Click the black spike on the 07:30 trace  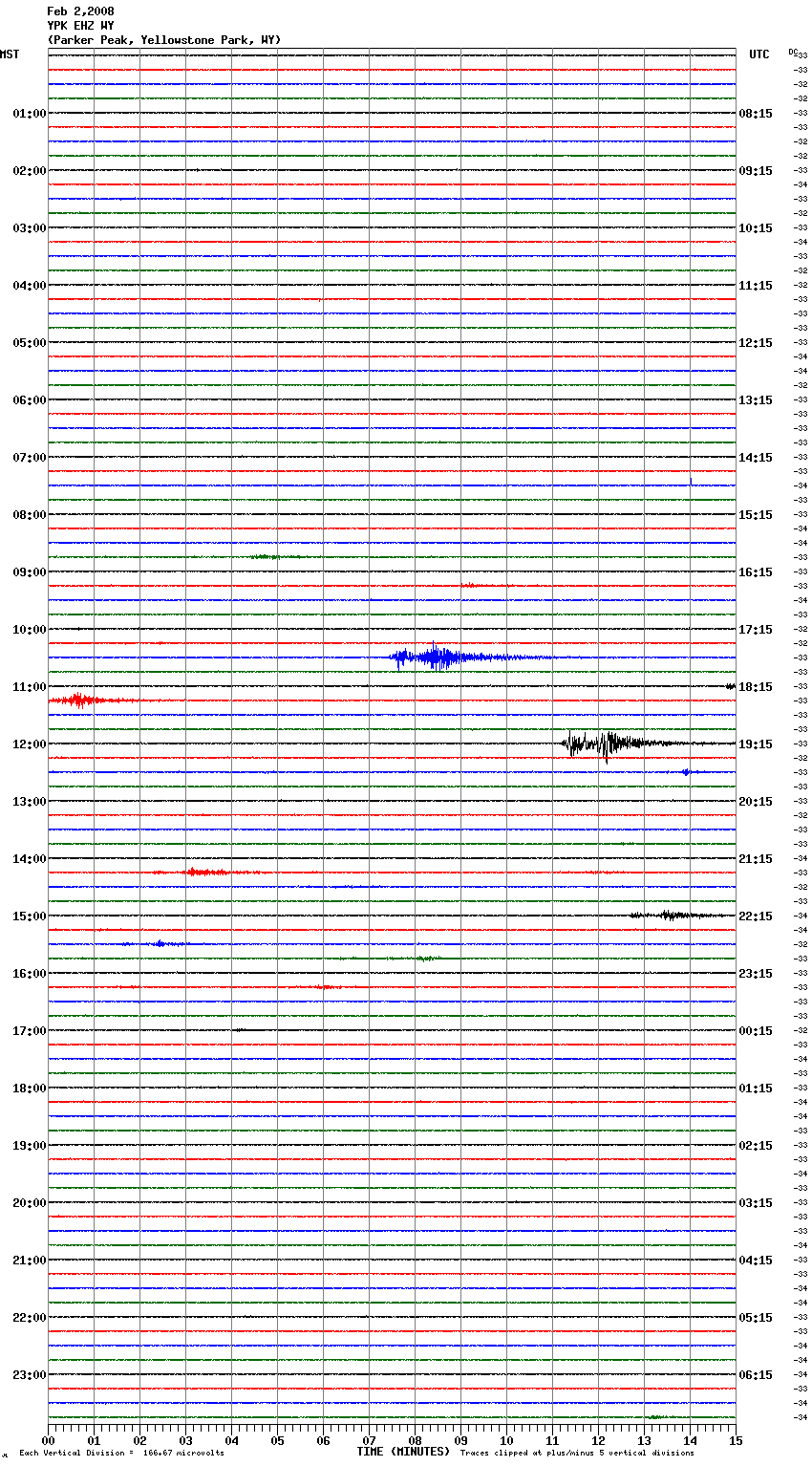691,481
